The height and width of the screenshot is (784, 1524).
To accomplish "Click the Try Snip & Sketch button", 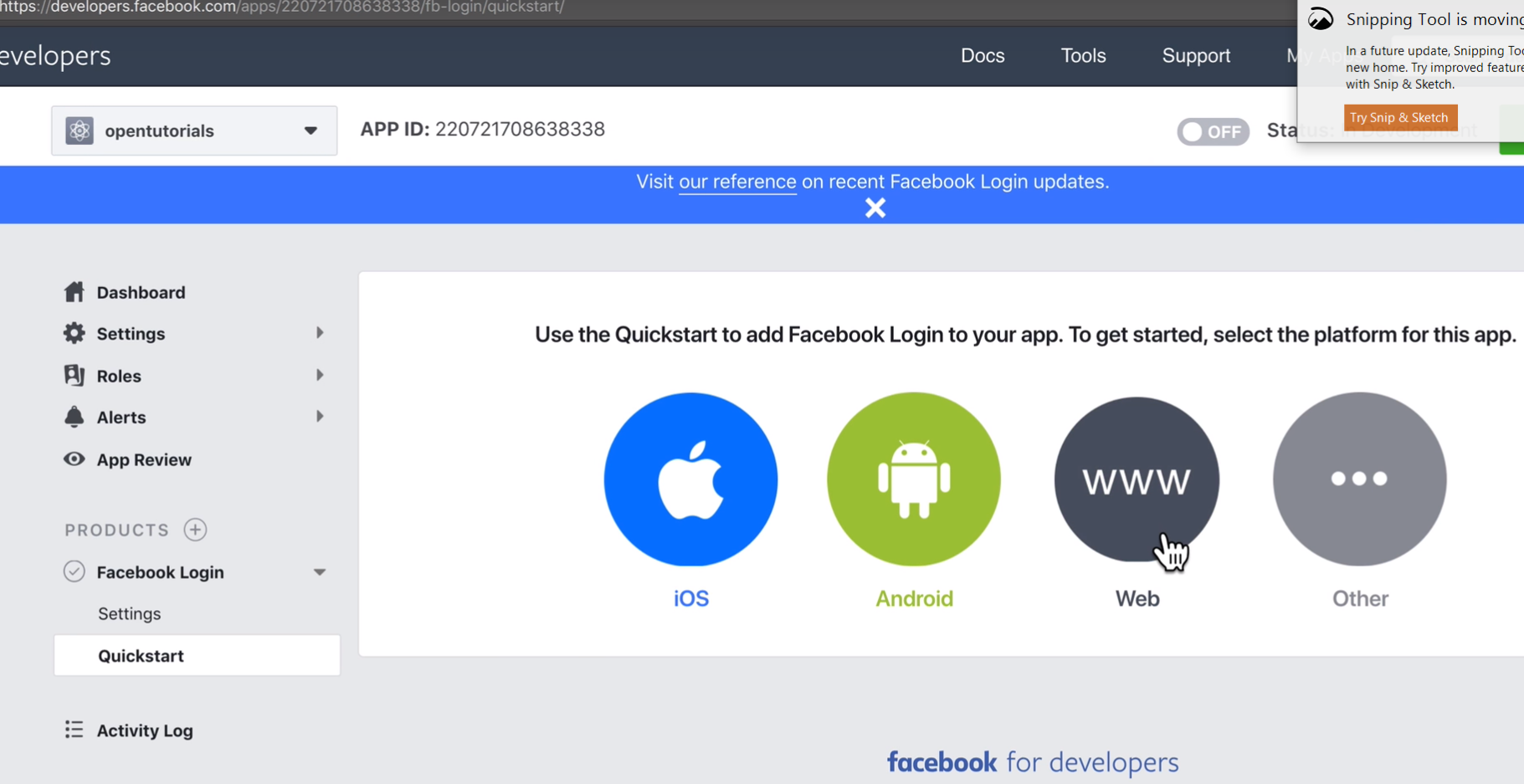I will (1401, 117).
